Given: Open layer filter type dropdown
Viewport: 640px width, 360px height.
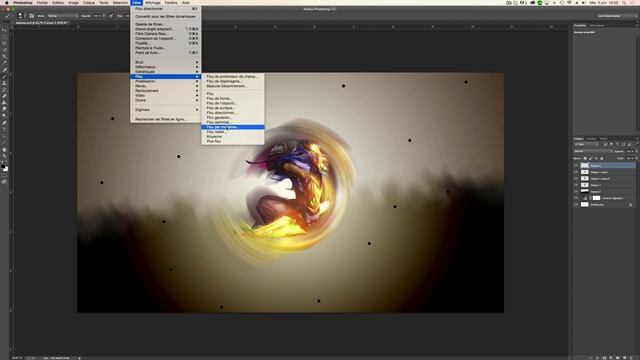Looking at the screenshot, I should [x=587, y=144].
